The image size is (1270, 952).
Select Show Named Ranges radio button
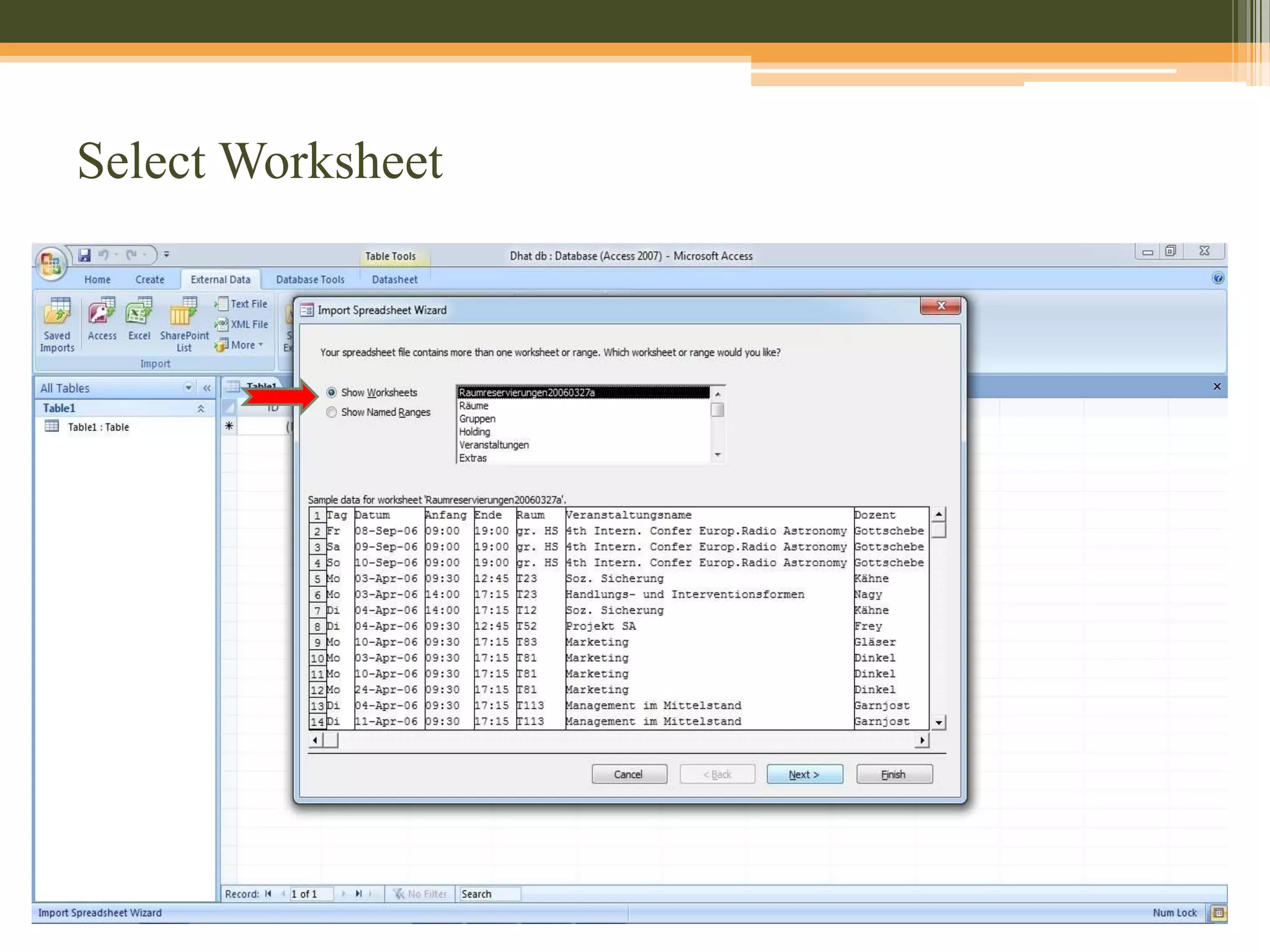point(332,412)
